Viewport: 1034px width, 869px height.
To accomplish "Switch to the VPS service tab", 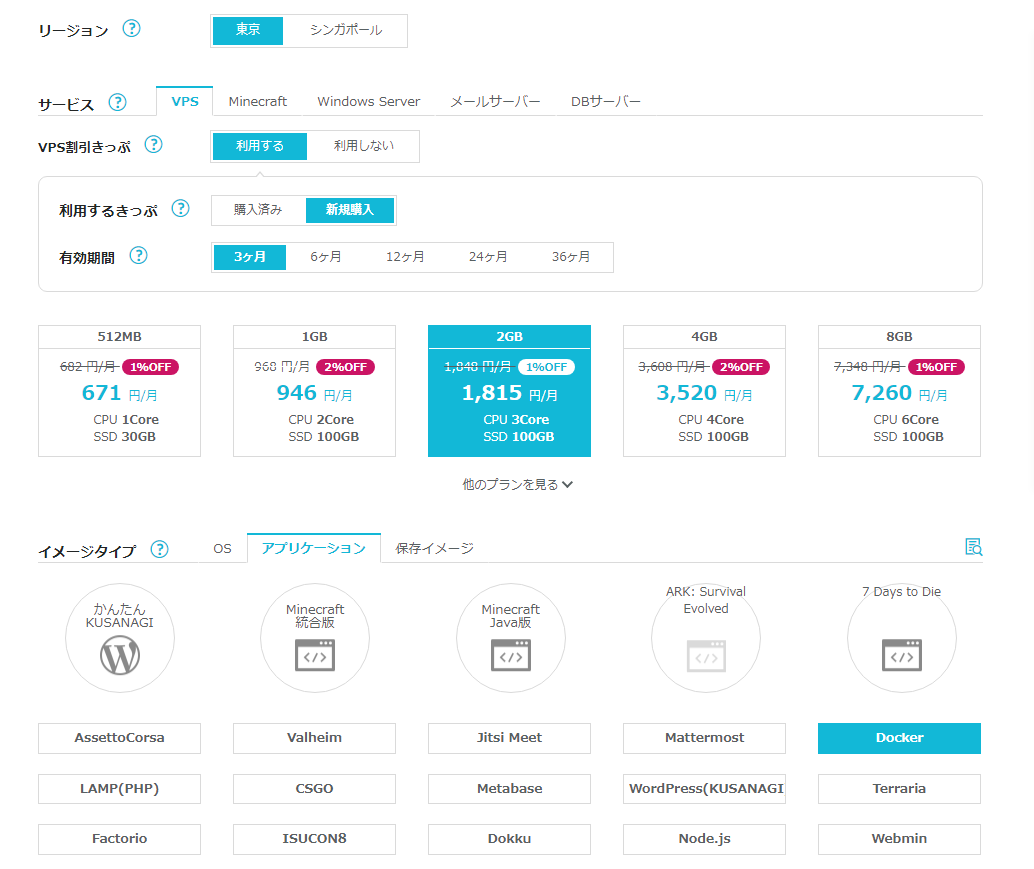I will point(185,102).
